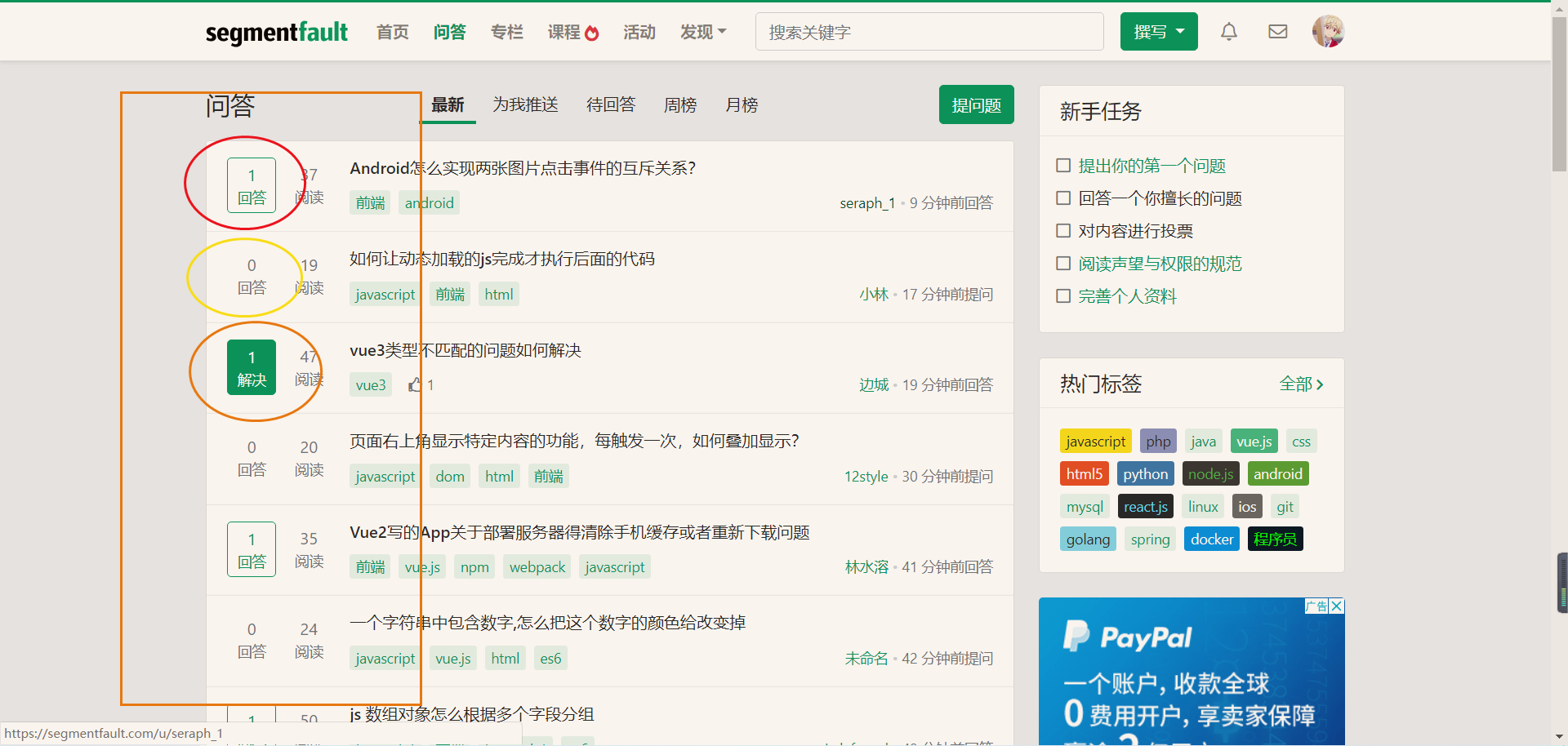Image resolution: width=1568 pixels, height=746 pixels.
Task: Open question Vue2写的App关于部署服务器
Action: point(580,532)
